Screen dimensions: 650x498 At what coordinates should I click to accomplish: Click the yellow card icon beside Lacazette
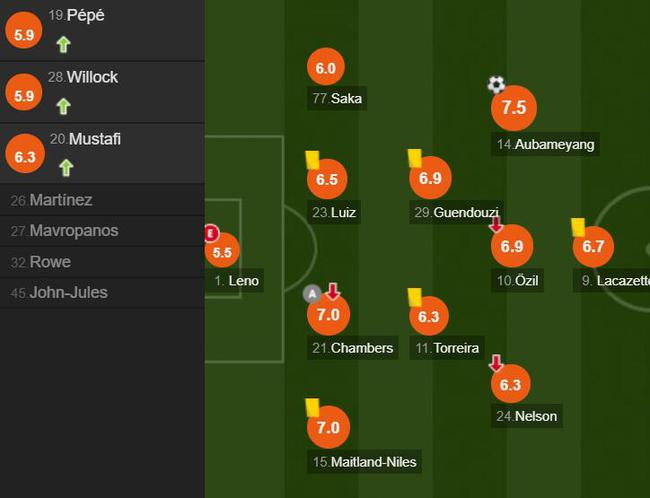click(577, 227)
